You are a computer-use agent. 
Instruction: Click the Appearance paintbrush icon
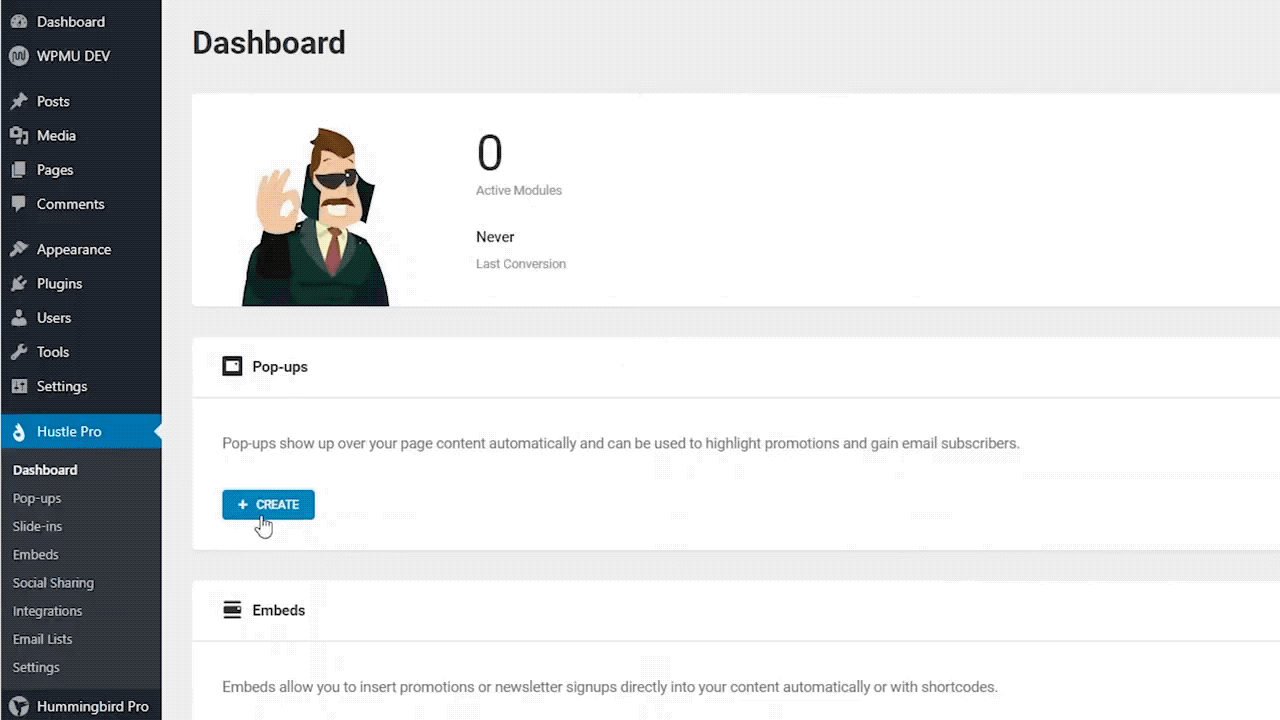tap(18, 249)
